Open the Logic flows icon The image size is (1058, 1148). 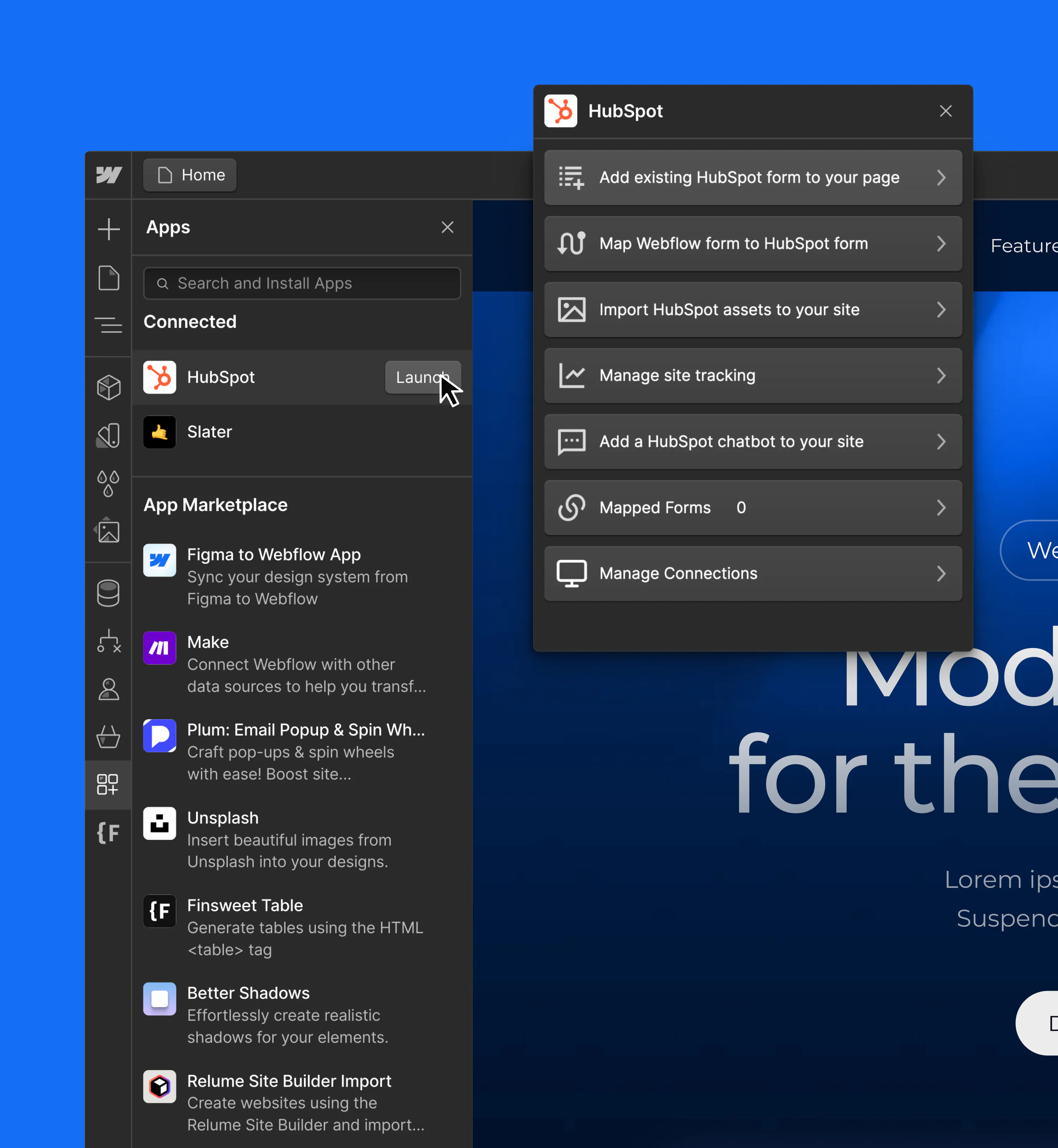point(108,641)
